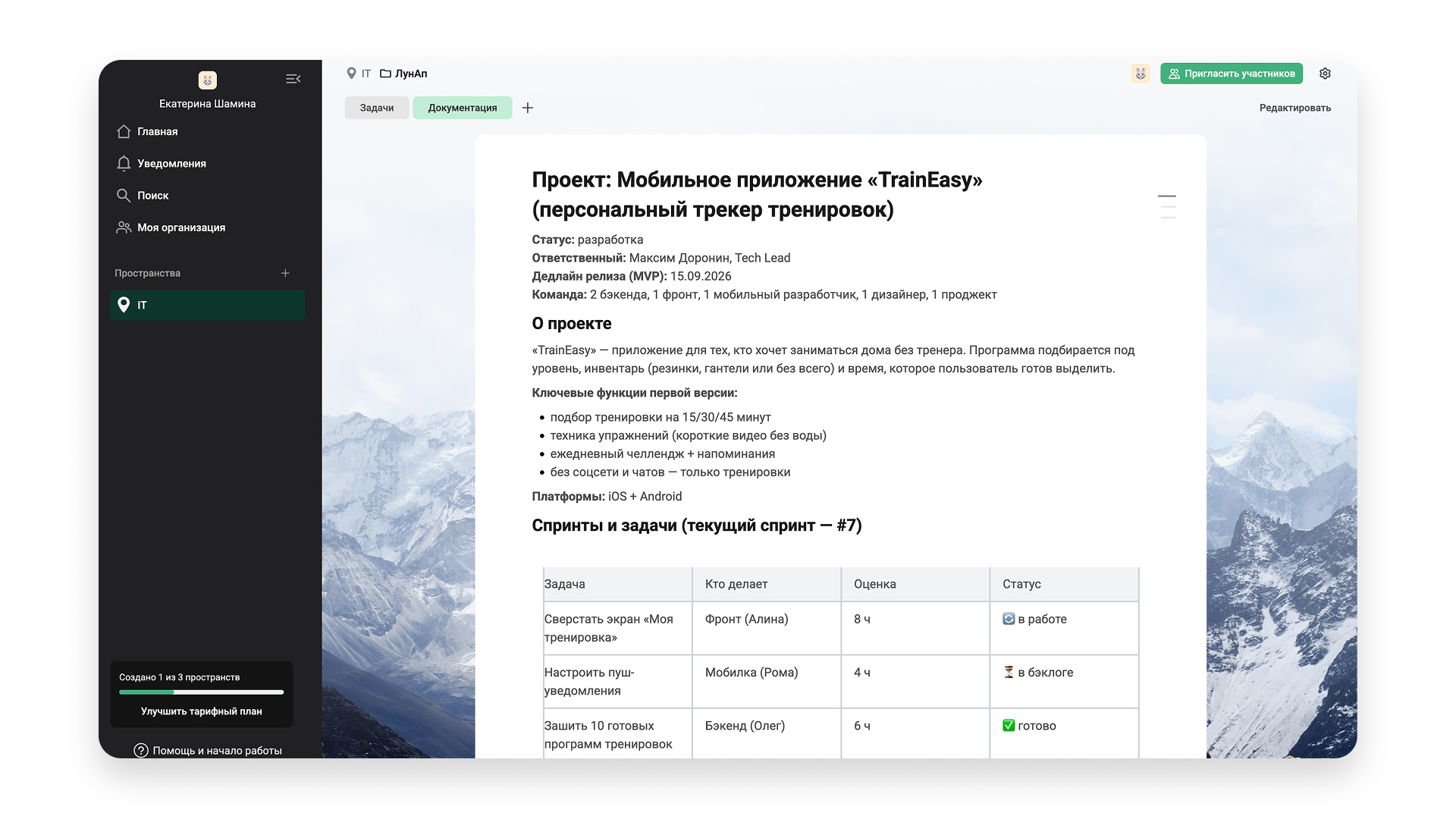Click the Платформы: iOS + Android line
This screenshot has height=819, width=1456.
coord(607,497)
